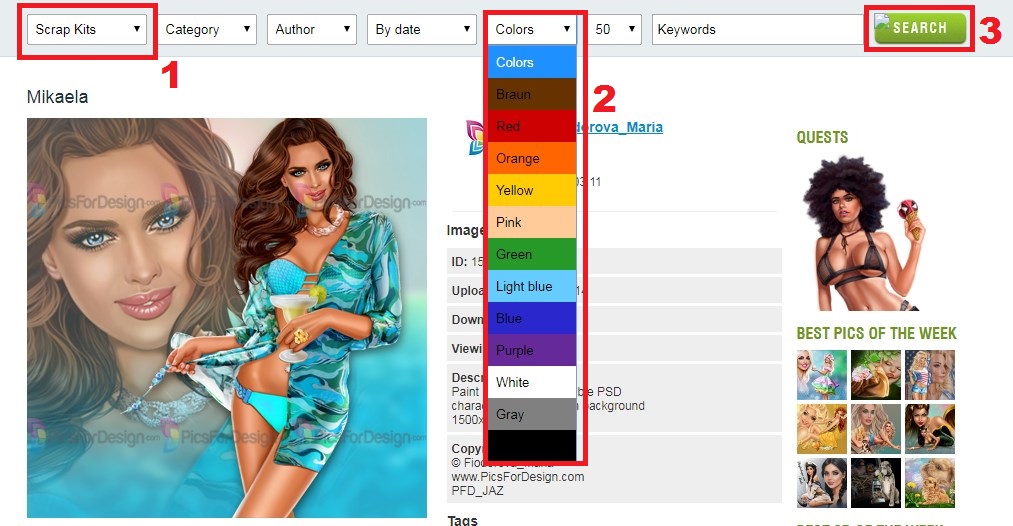Image resolution: width=1013 pixels, height=526 pixels.
Task: Open the Quests pin-up image
Action: 863,234
